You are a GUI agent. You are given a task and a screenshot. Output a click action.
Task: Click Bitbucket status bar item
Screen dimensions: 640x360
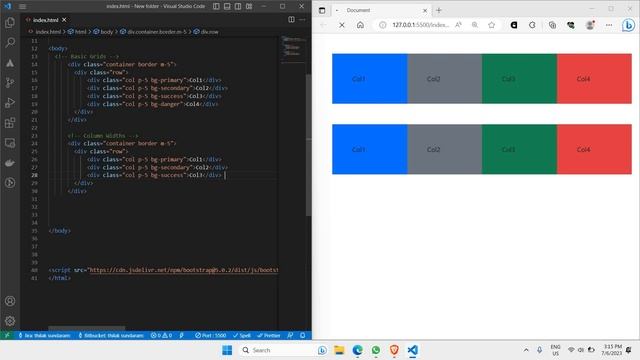click(110, 335)
